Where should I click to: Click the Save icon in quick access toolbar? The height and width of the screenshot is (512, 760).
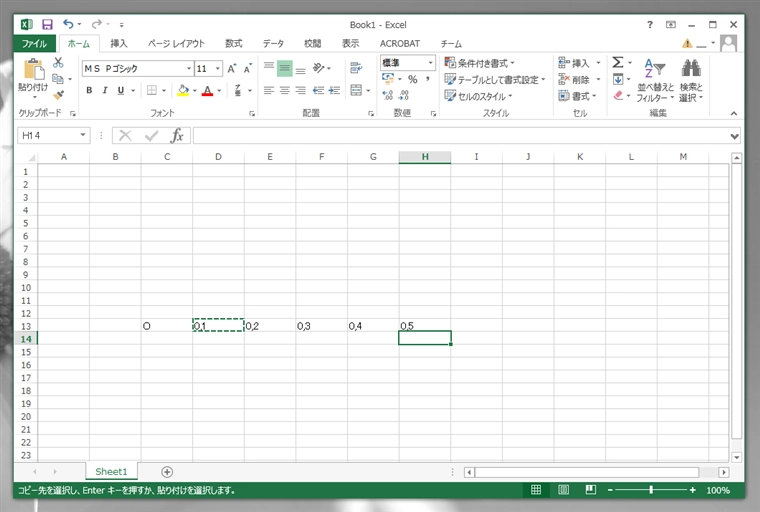(x=47, y=24)
